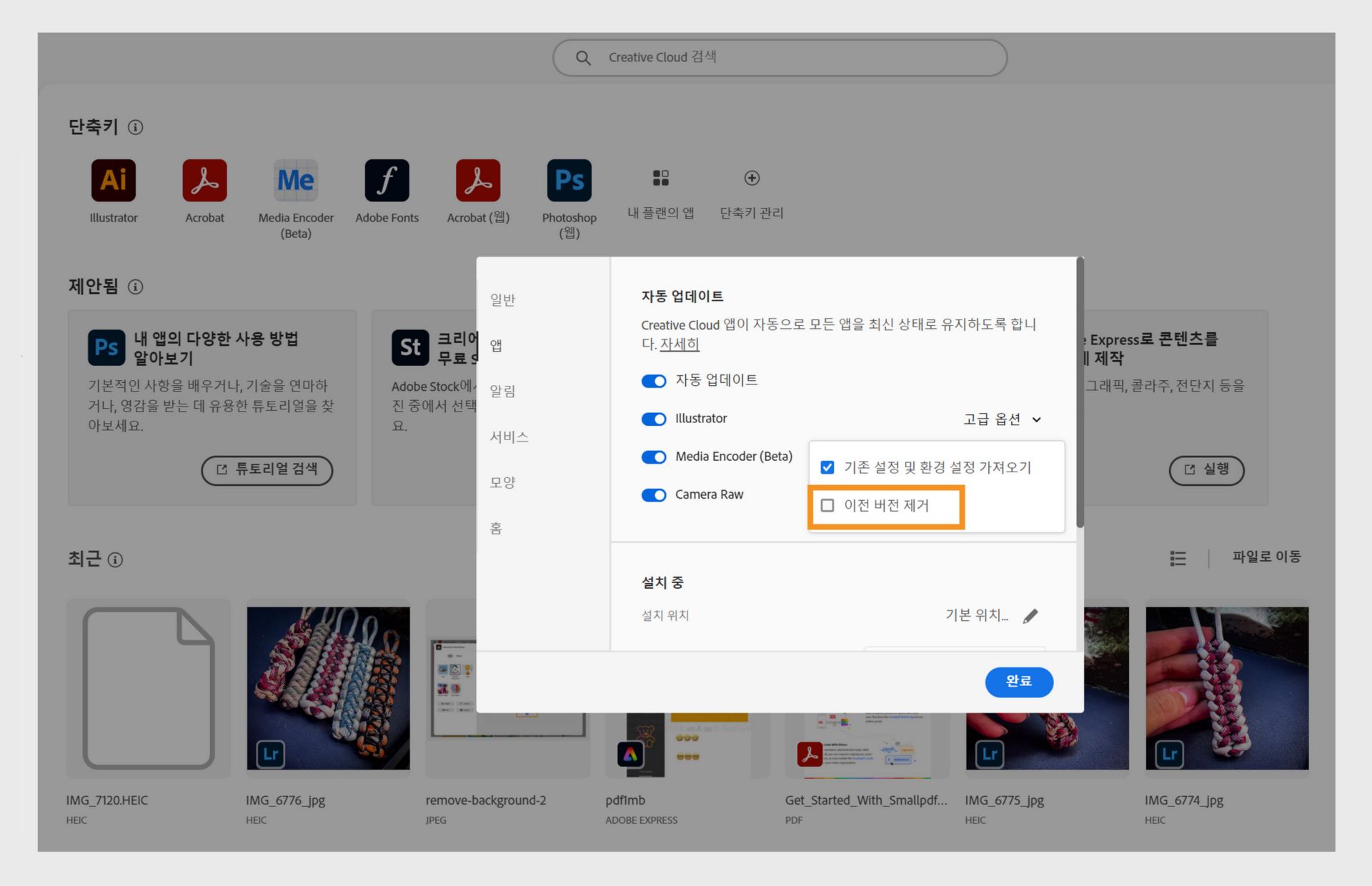
Task: Collapse the 고급 옵션 dropdown
Action: click(1002, 419)
